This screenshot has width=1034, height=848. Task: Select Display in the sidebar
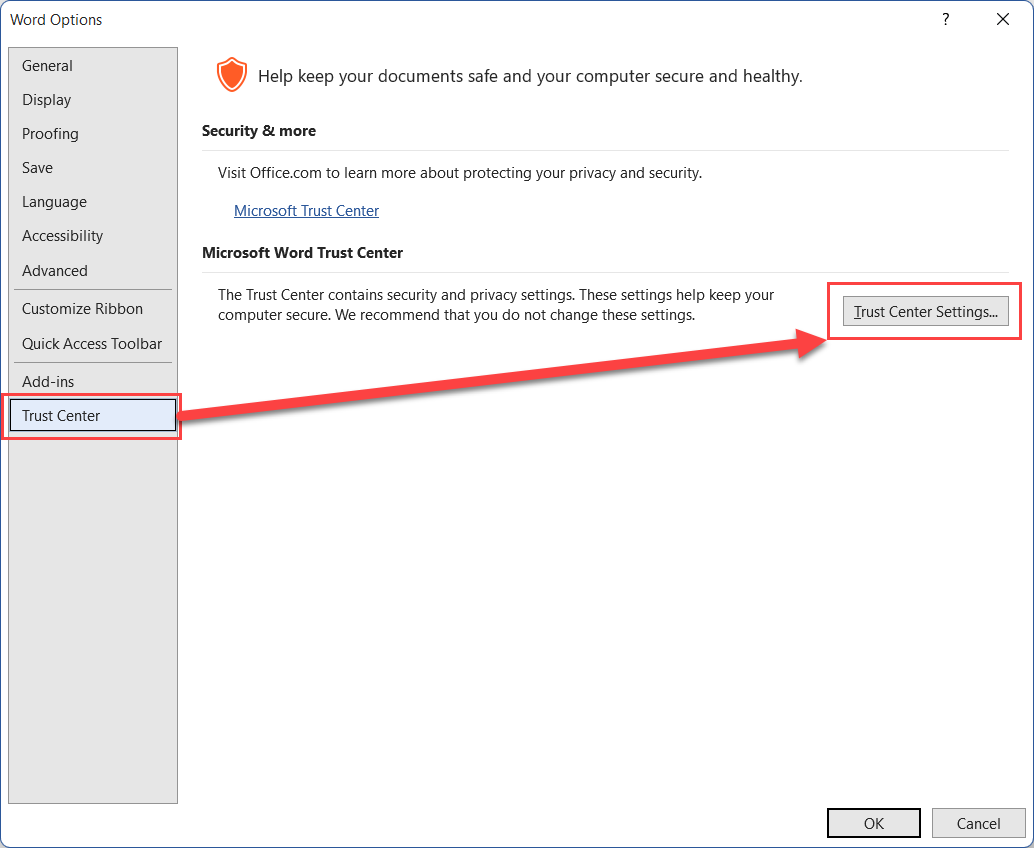coord(92,100)
